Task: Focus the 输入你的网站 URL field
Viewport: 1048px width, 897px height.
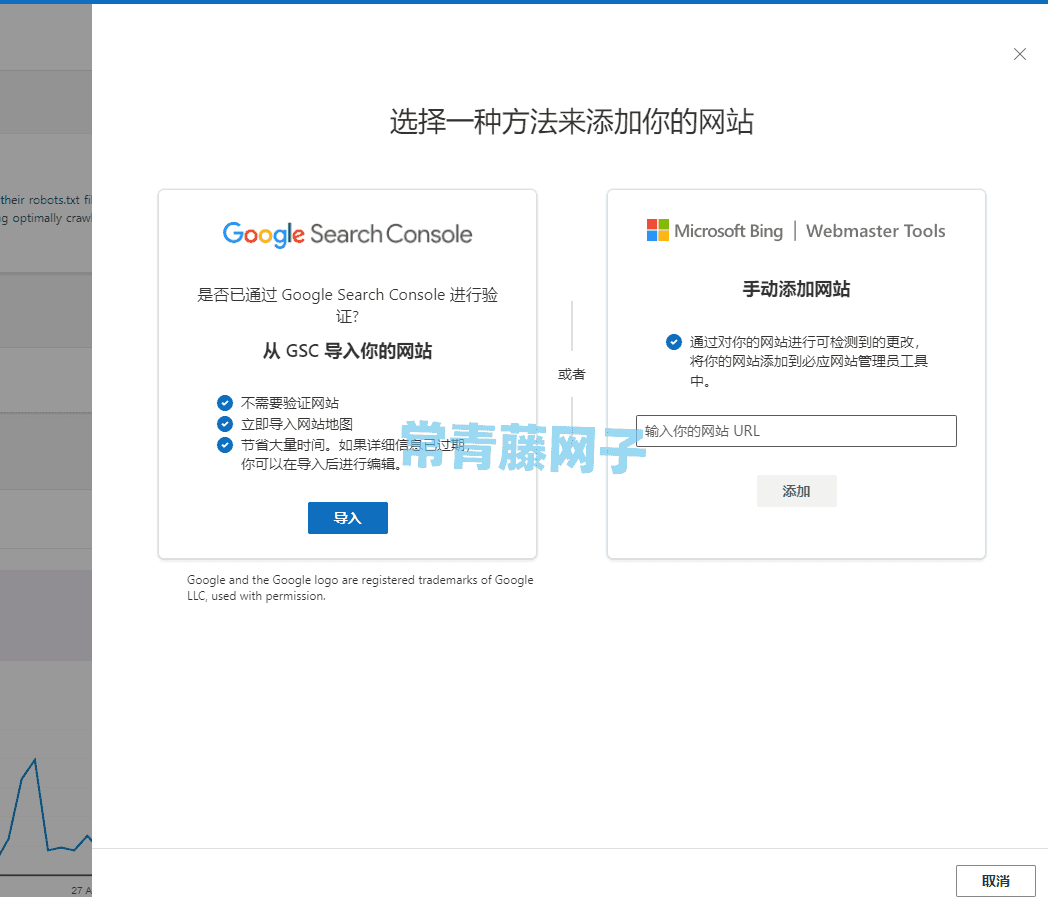Action: (796, 431)
